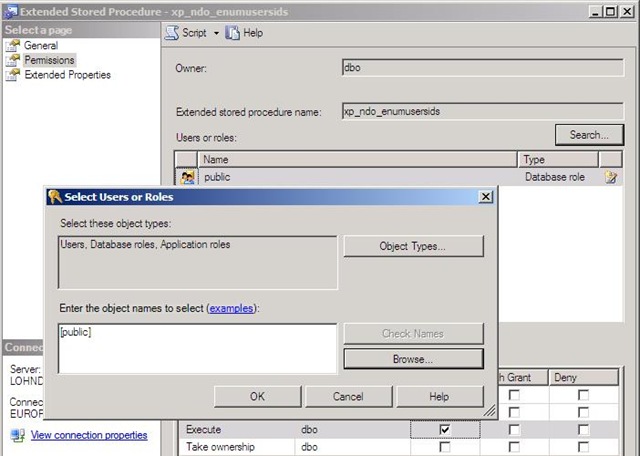
Task: Click the With Grant column header
Action: pos(523,377)
